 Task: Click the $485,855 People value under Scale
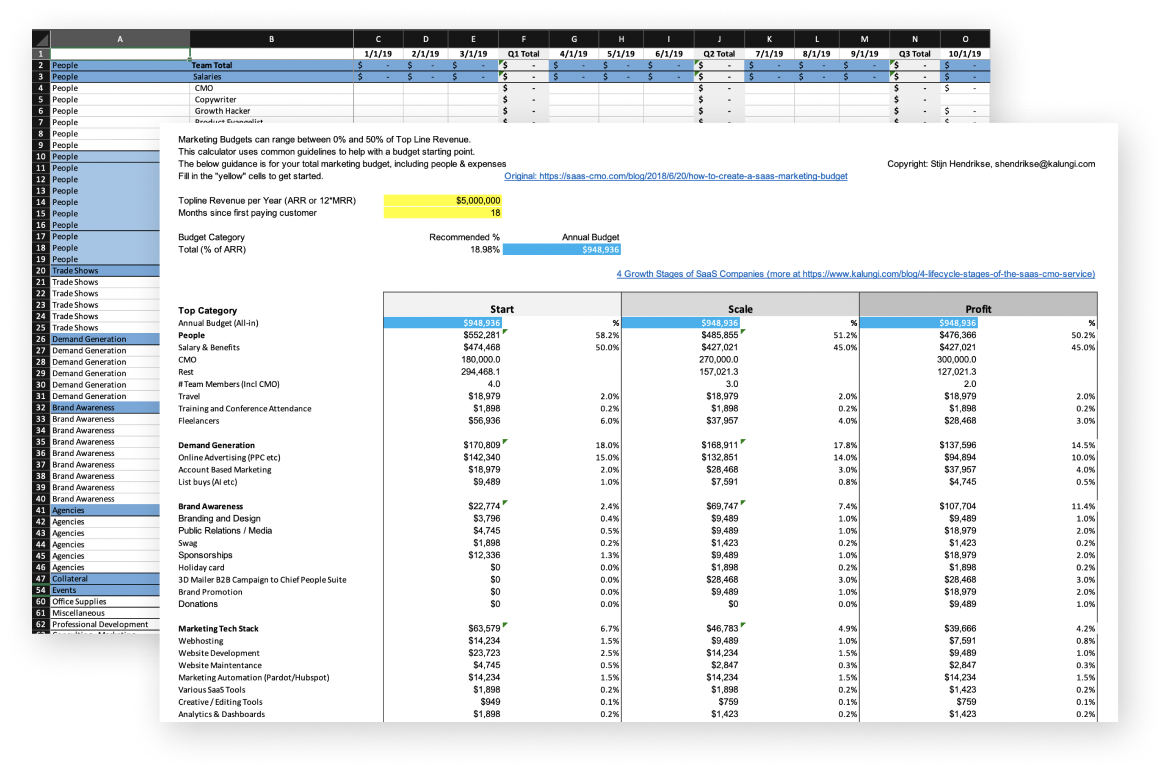720,335
